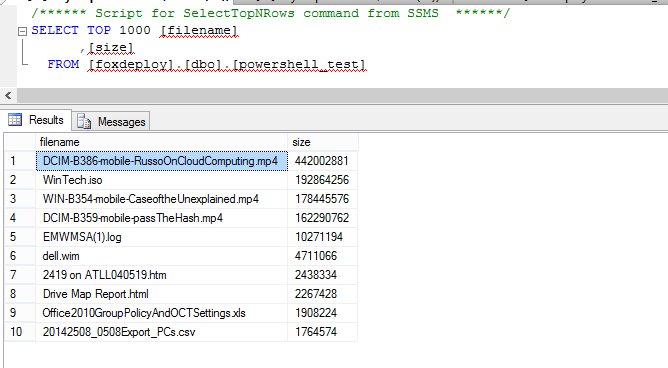Click the left scroll arrow of the editor scrollbar

(x=8, y=95)
